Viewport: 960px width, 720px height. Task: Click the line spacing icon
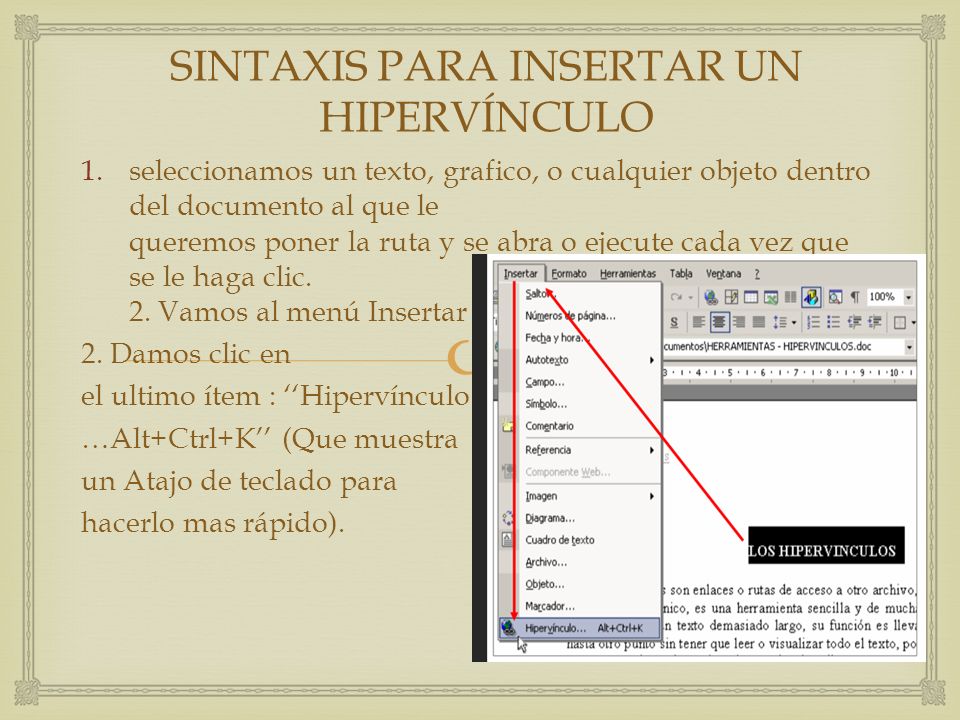pyautogui.click(x=780, y=322)
